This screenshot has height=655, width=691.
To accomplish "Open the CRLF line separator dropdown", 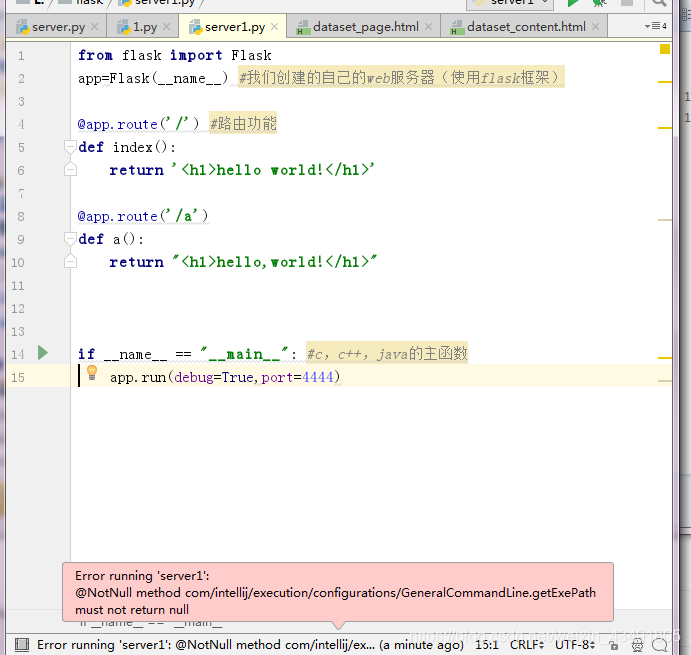I will pos(527,645).
